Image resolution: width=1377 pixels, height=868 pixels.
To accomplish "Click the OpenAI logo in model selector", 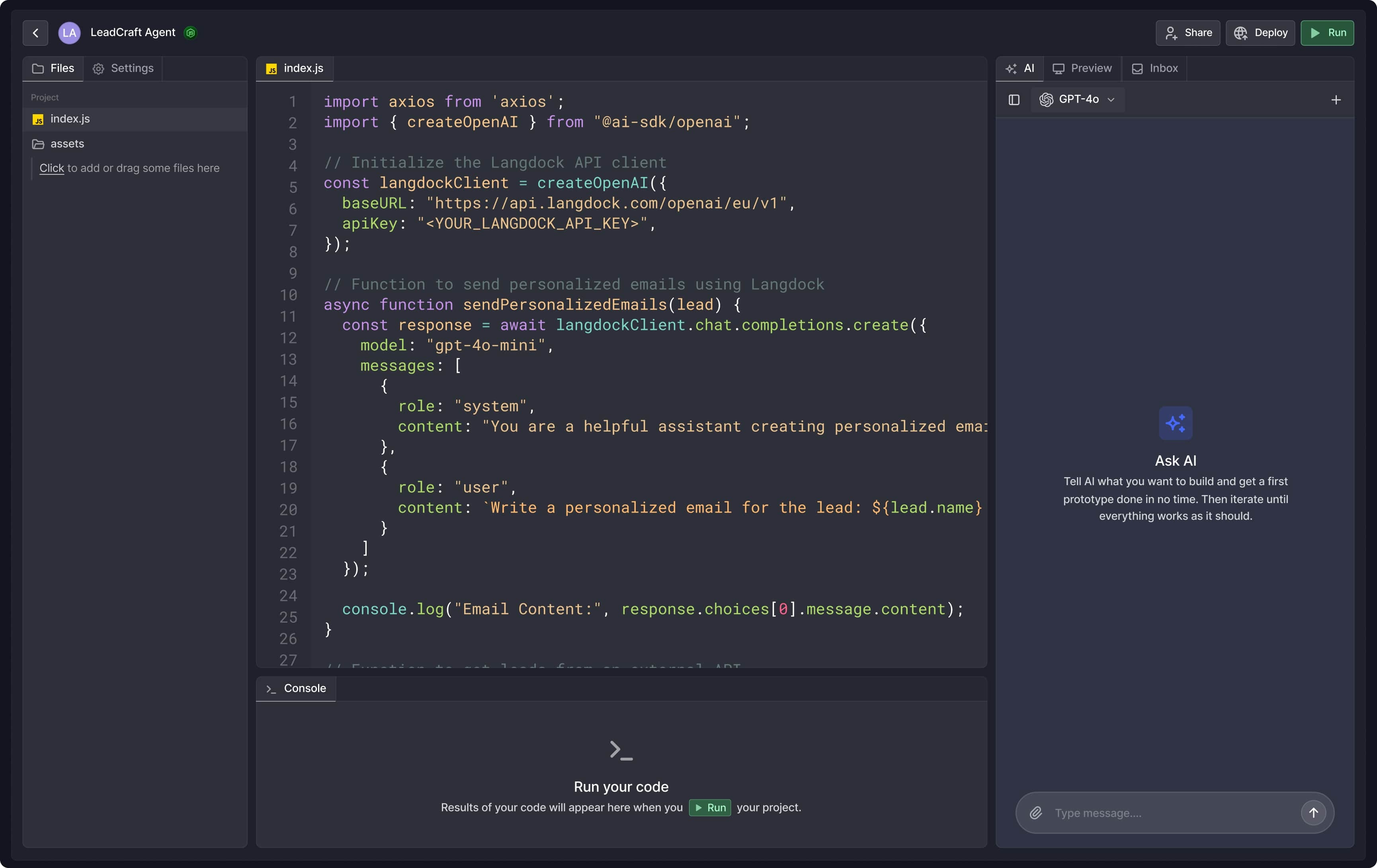I will click(1046, 100).
